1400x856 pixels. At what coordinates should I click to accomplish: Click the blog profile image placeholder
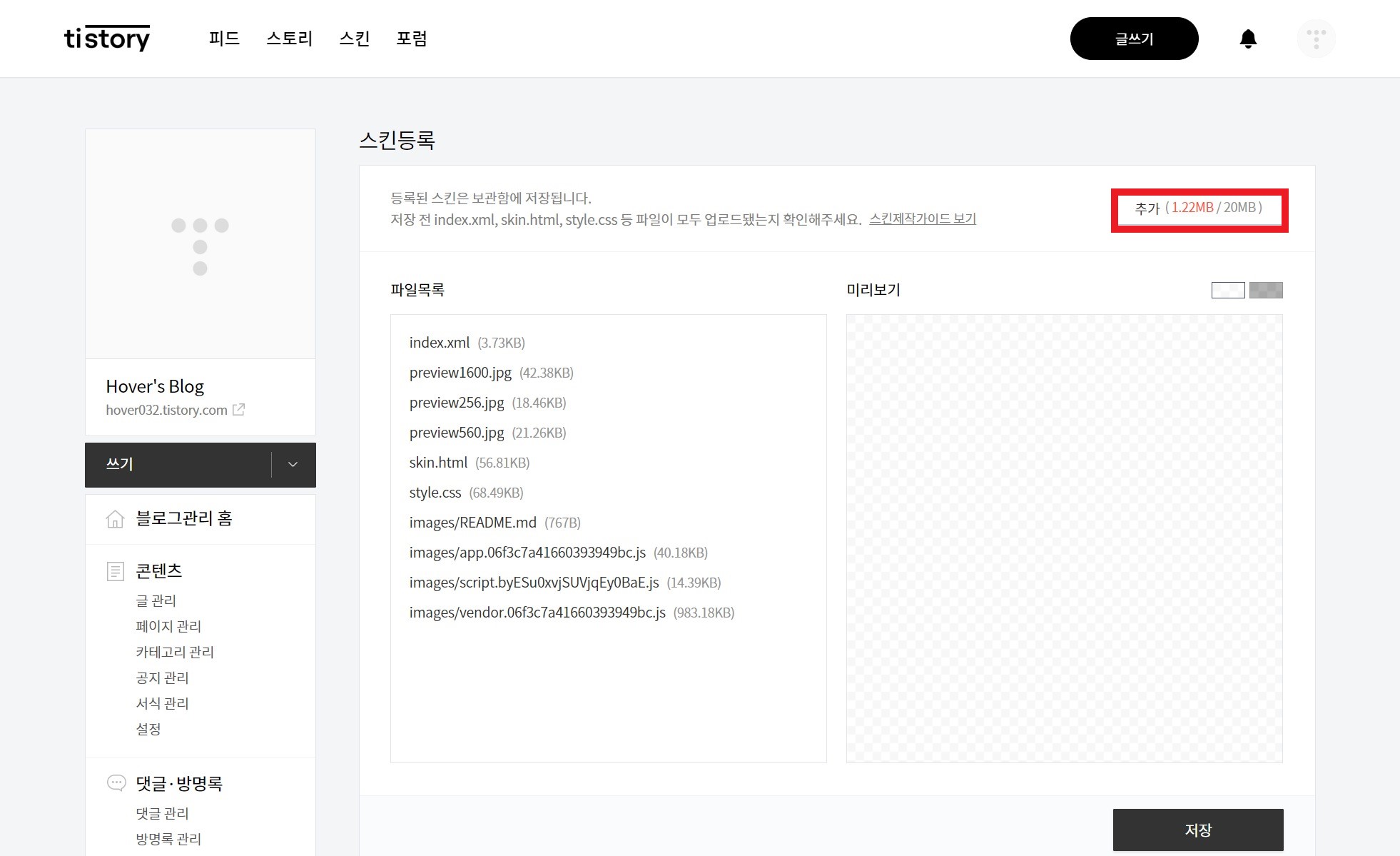200,244
